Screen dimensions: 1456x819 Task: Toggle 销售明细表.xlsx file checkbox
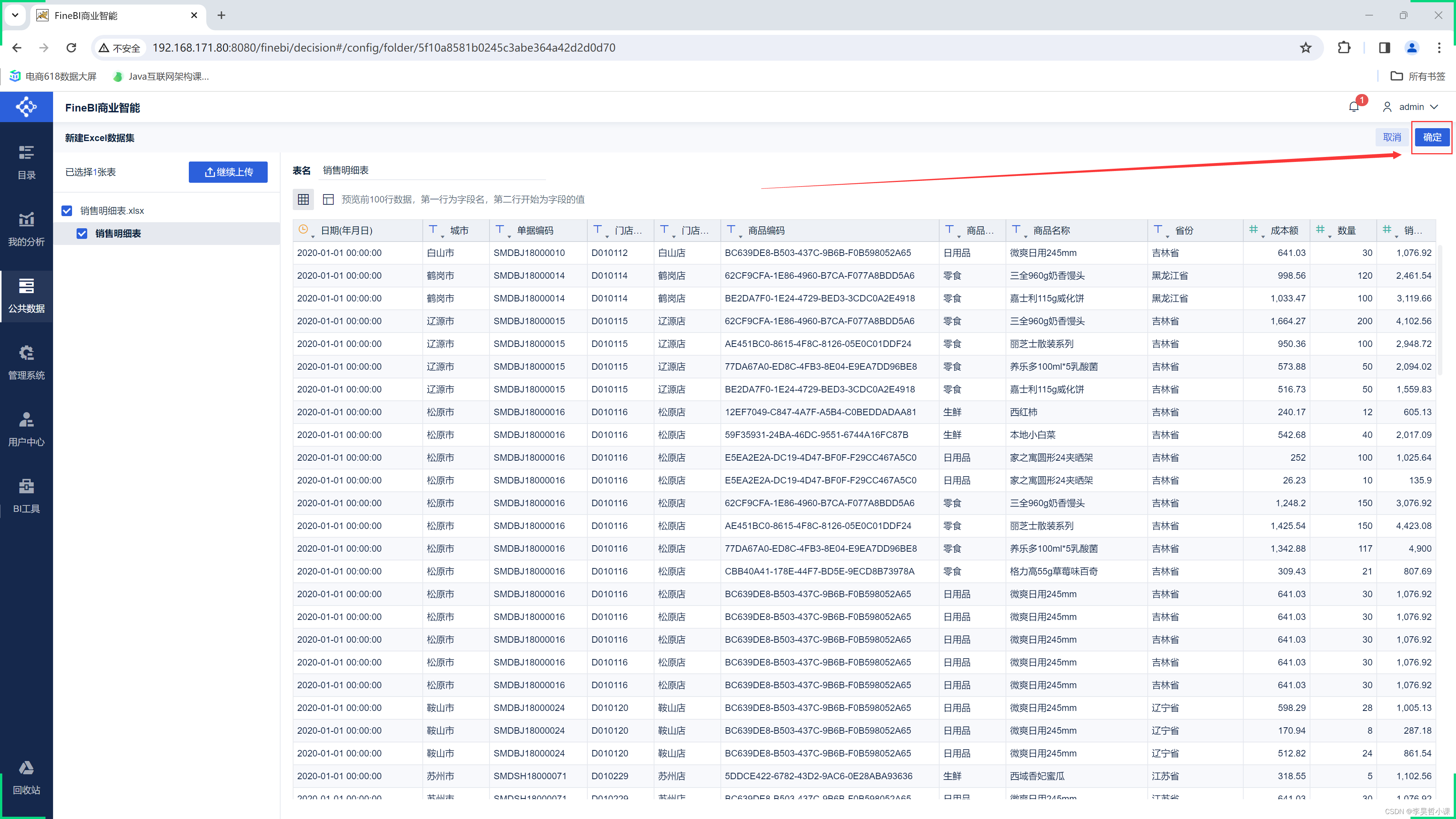(x=66, y=210)
